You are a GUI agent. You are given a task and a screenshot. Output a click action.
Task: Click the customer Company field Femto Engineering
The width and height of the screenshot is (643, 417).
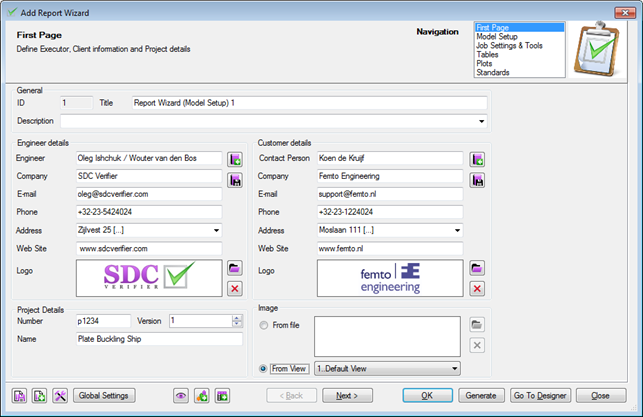390,176
